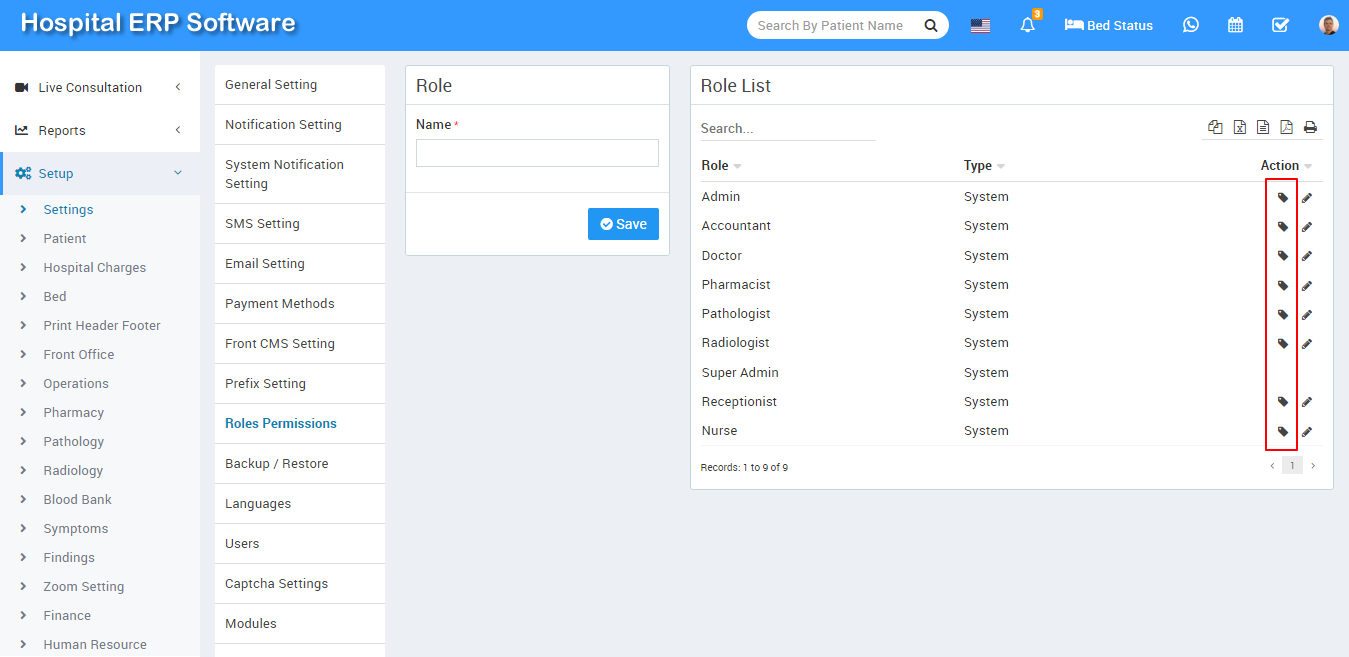Click the Excel export icon

coord(1239,127)
